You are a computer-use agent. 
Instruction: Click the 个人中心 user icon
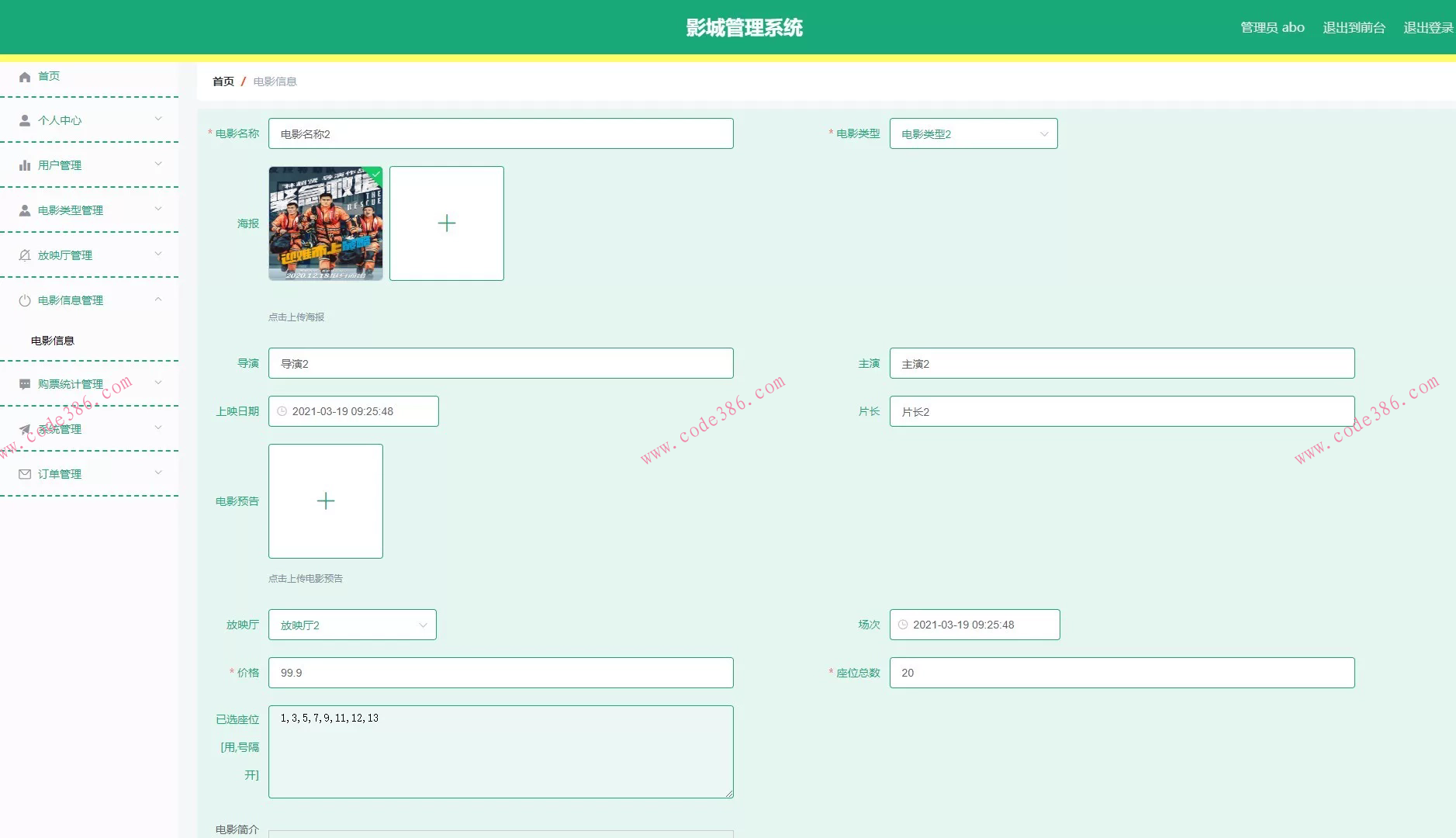click(x=25, y=121)
